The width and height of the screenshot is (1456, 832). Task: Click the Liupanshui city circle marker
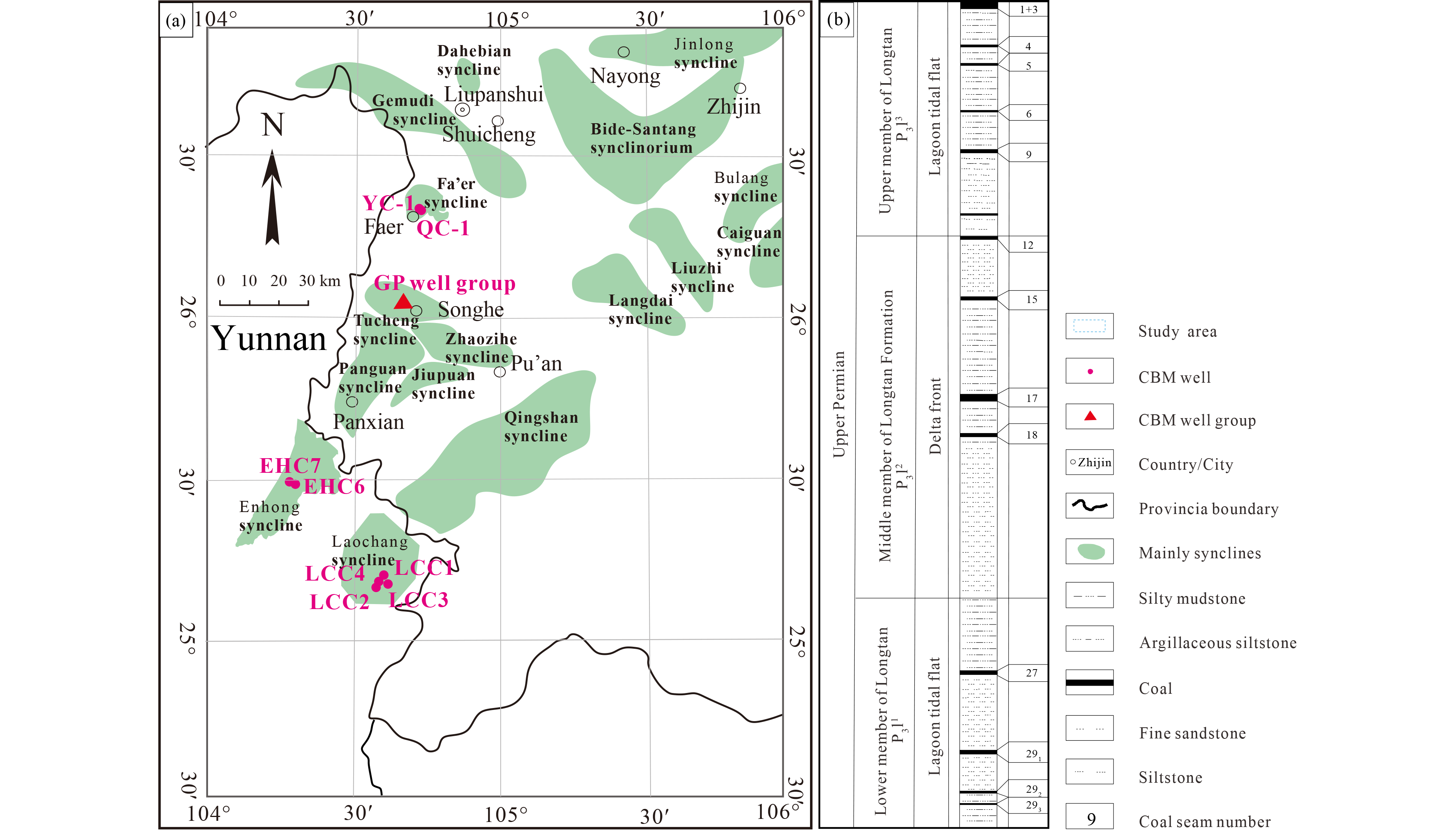[x=463, y=110]
